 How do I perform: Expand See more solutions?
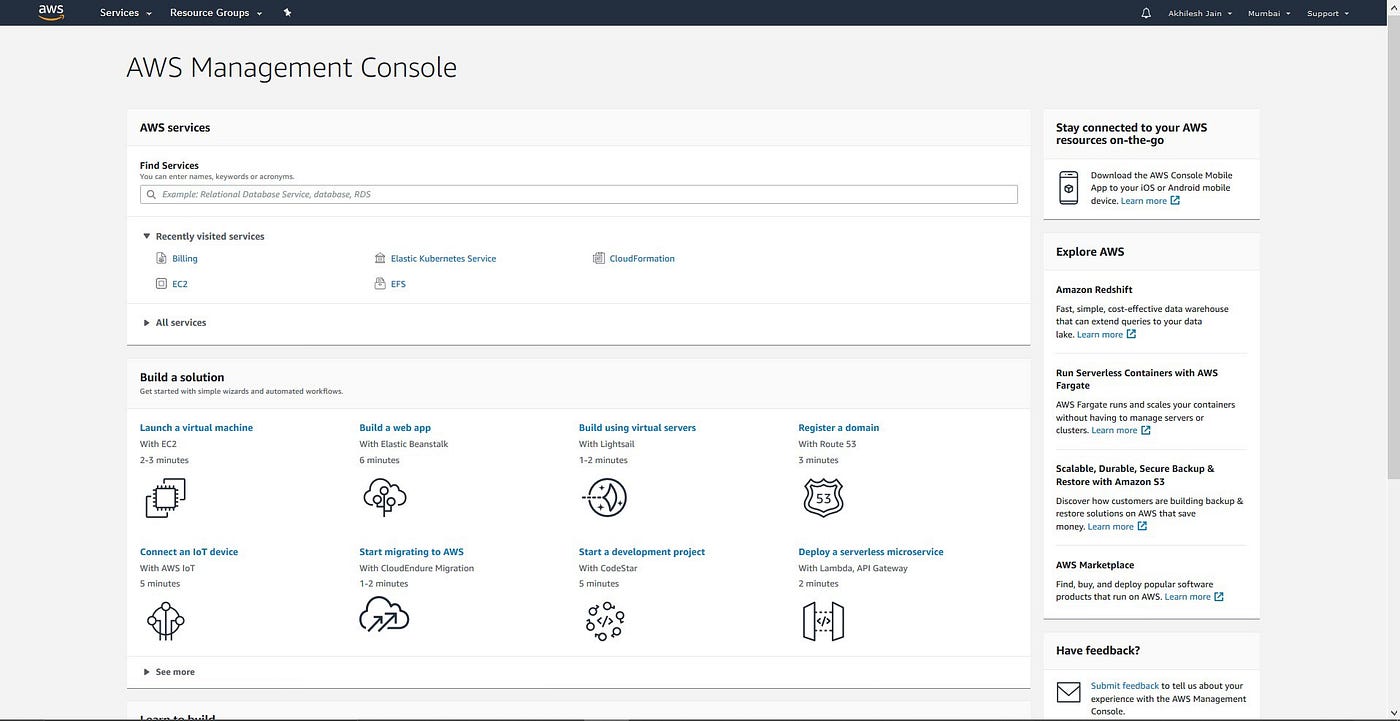(x=169, y=672)
